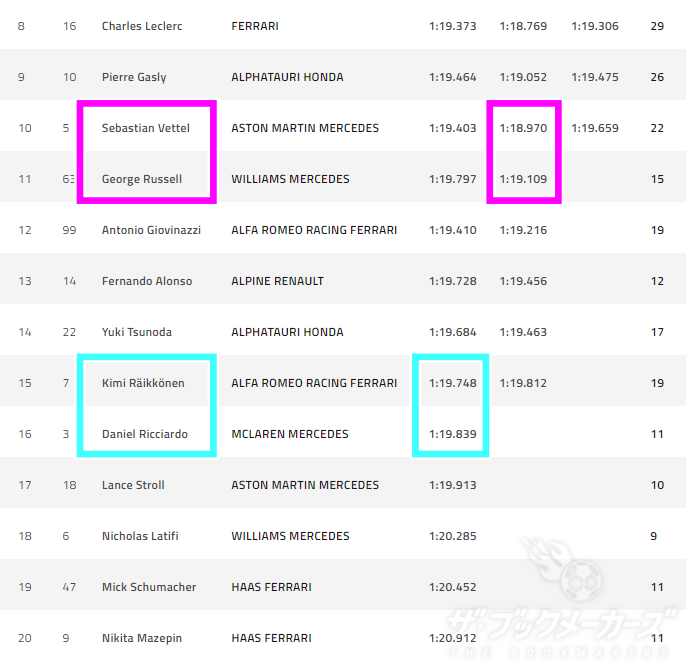Open Pierre Gasly's driver entry

coord(134,77)
